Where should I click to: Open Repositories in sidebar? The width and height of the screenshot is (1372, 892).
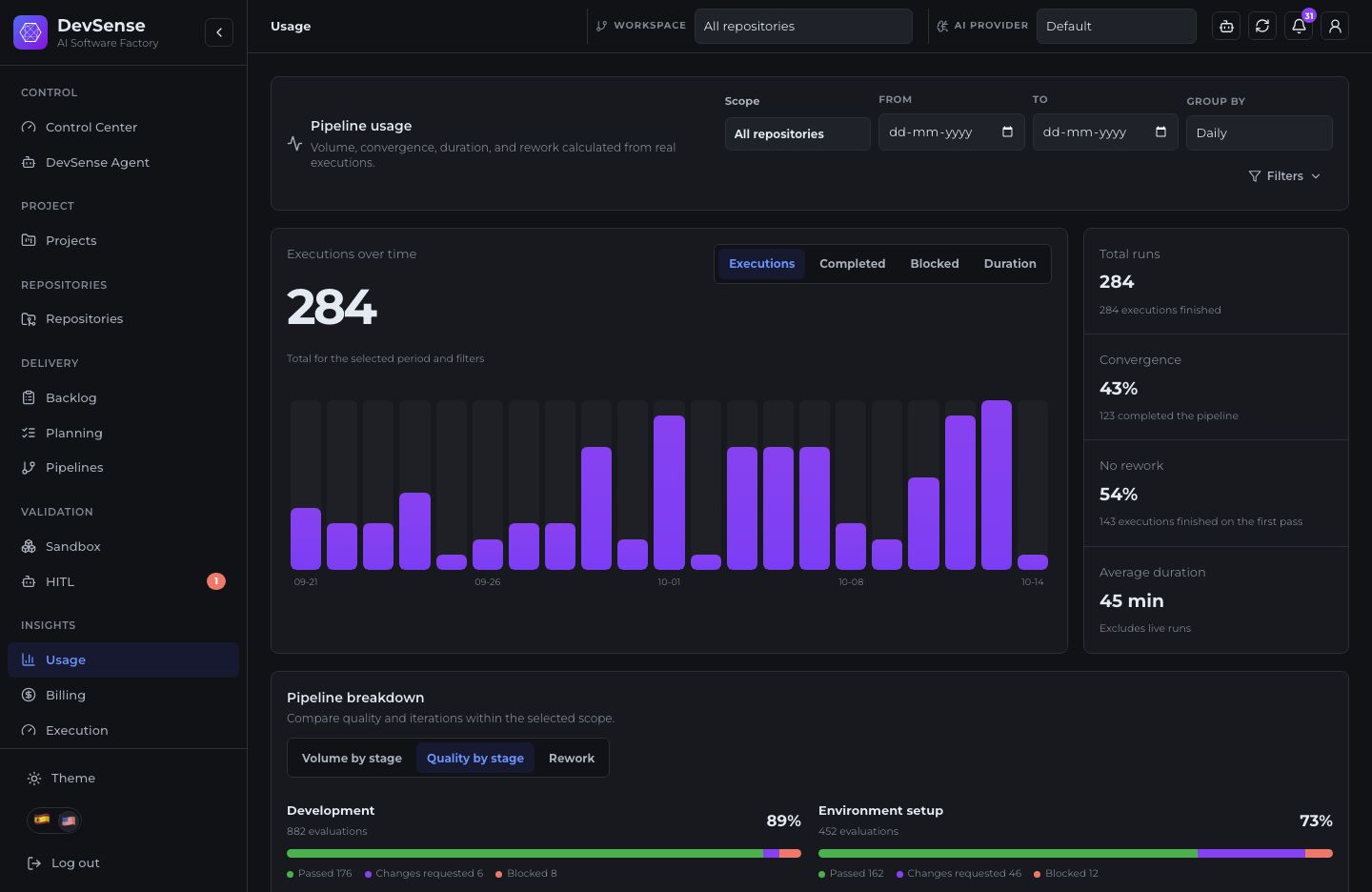tap(123, 318)
